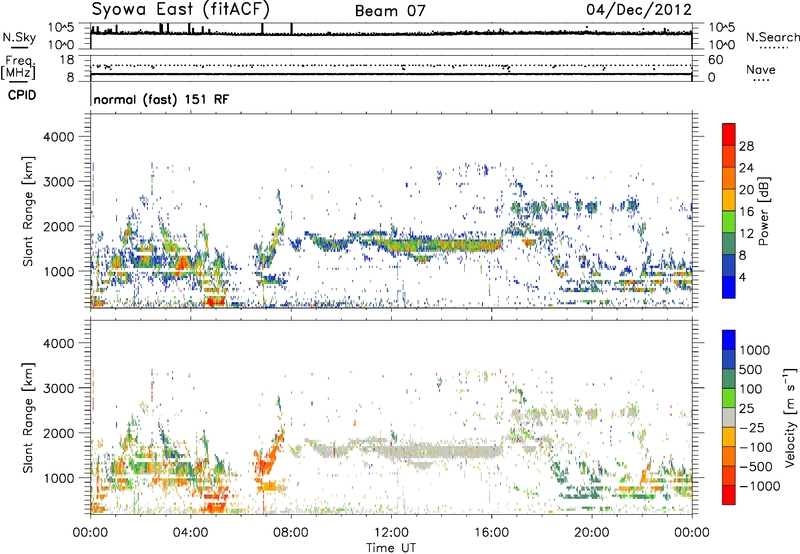Click the '4000' tick of the power panel

(59, 137)
